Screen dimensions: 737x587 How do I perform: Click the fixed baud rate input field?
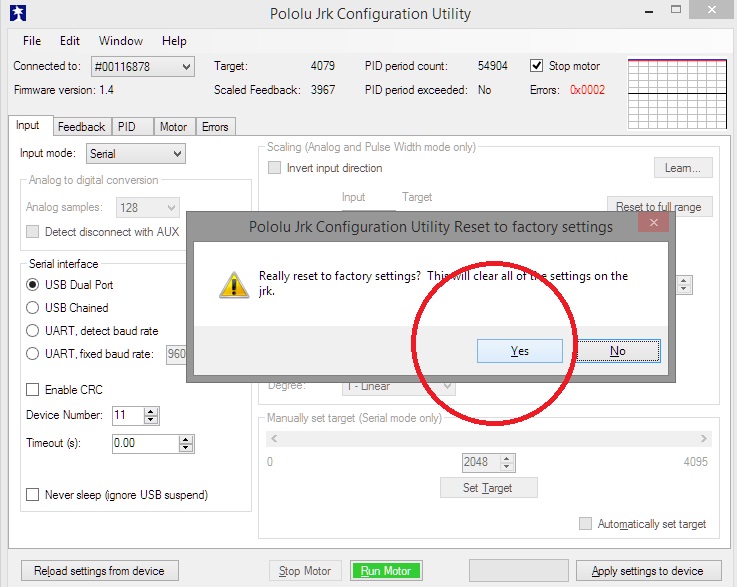(176, 354)
